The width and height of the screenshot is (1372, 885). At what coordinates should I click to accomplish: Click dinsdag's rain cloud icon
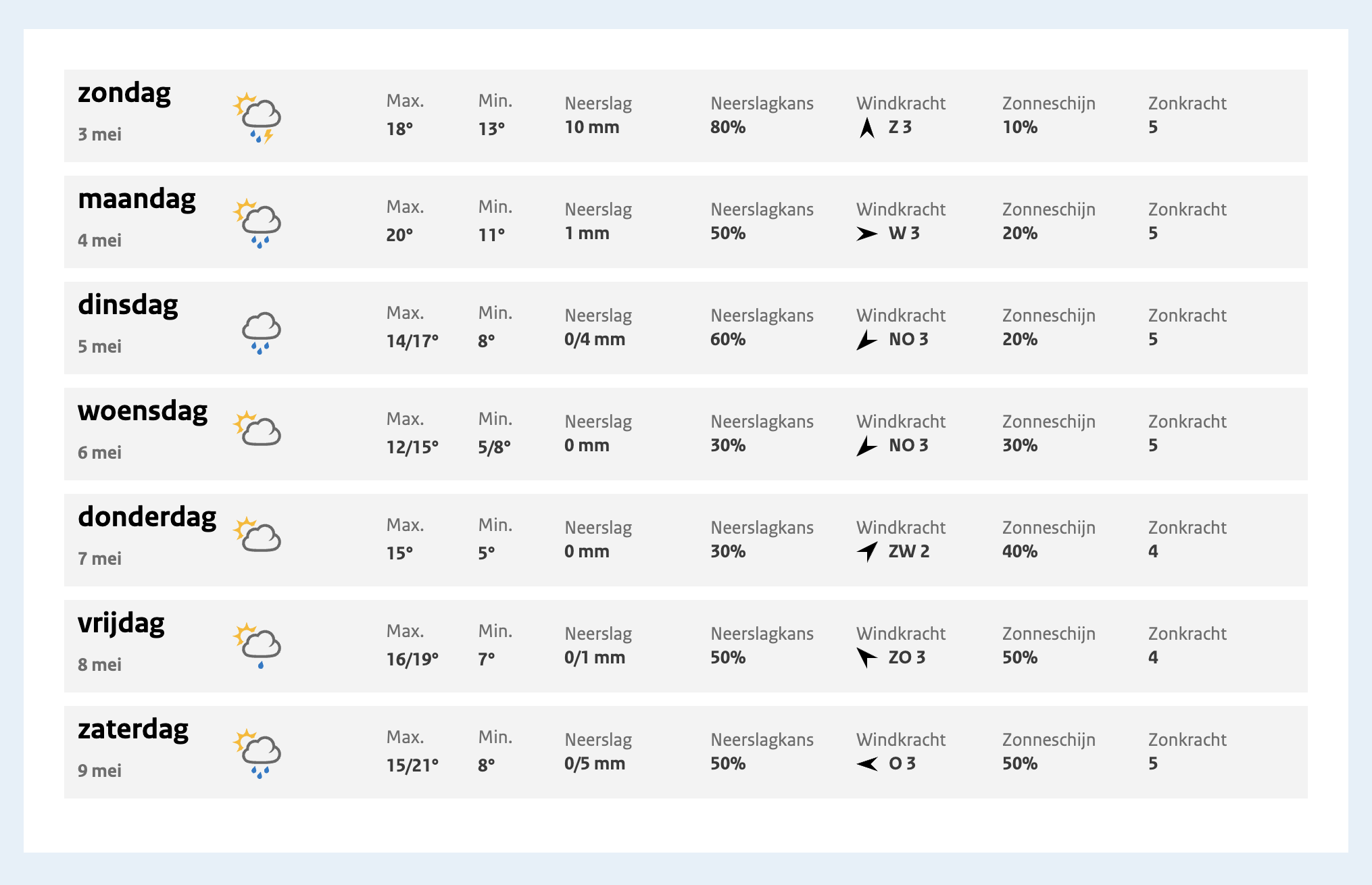click(261, 333)
